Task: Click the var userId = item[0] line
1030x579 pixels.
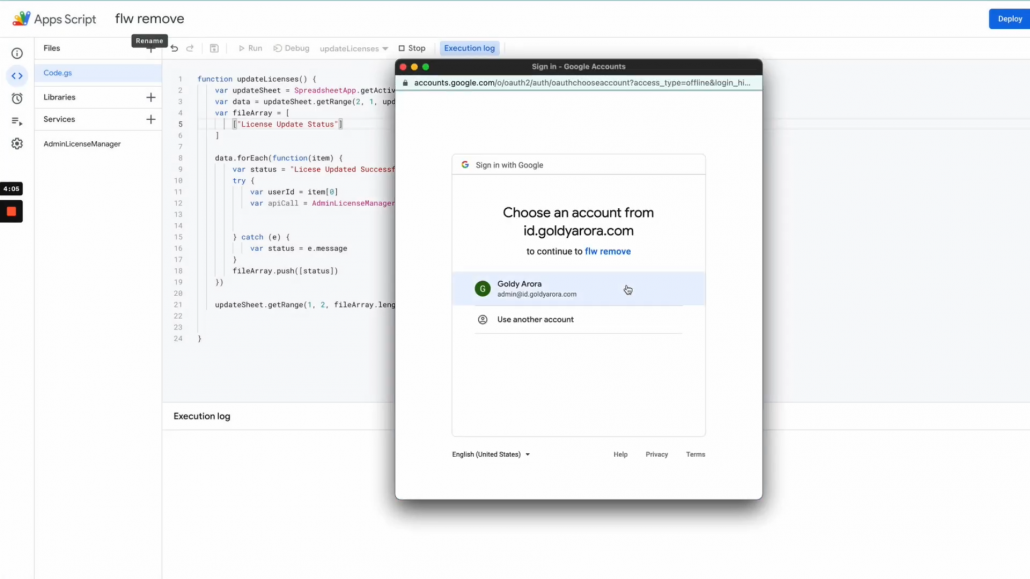Action: tap(294, 192)
